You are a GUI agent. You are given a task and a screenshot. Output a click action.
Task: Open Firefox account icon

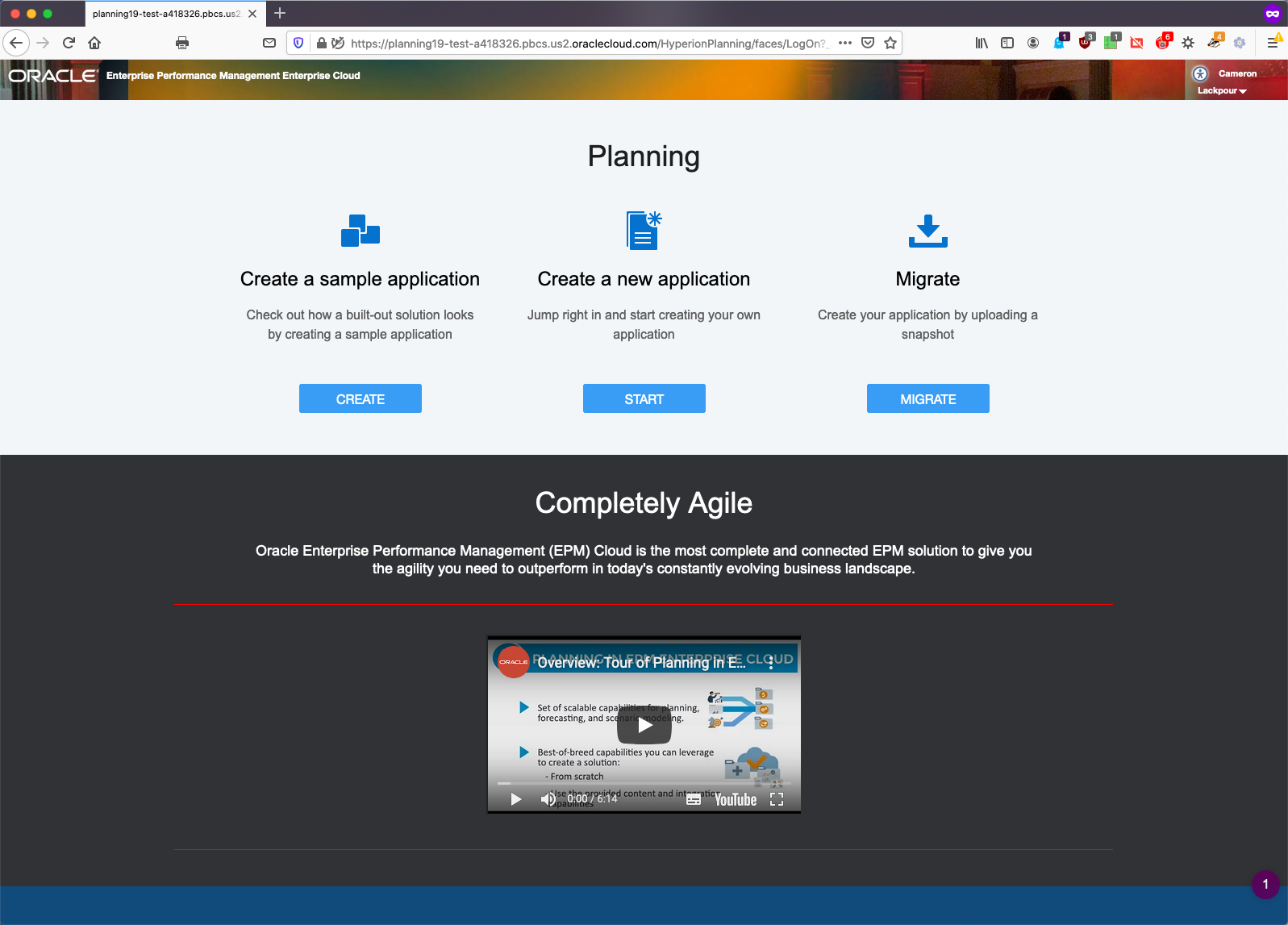pyautogui.click(x=1033, y=43)
